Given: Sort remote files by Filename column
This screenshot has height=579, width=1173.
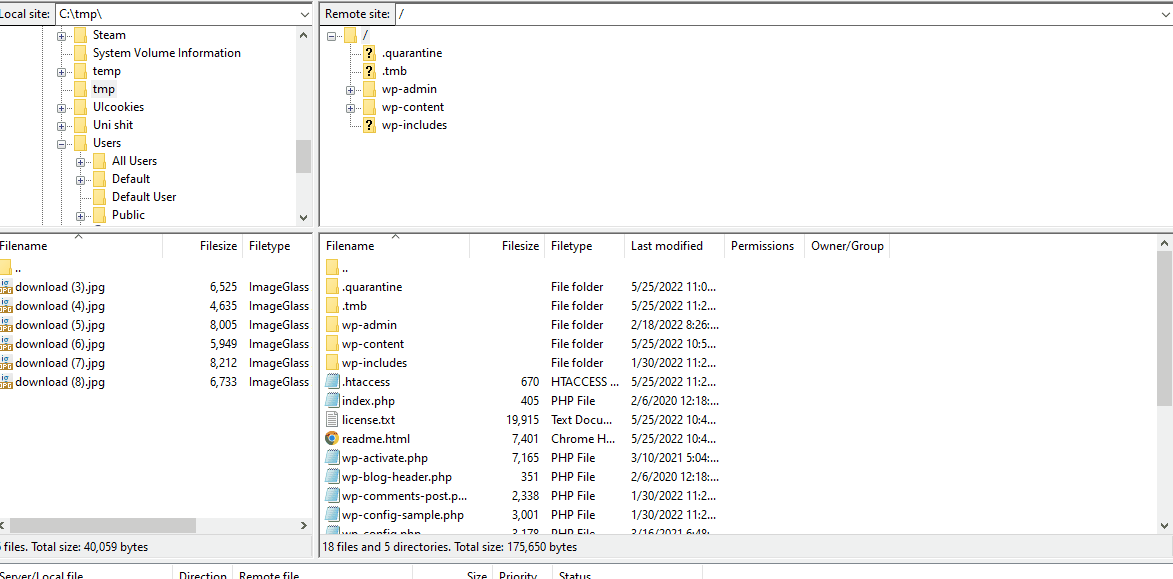Looking at the screenshot, I should (x=395, y=246).
